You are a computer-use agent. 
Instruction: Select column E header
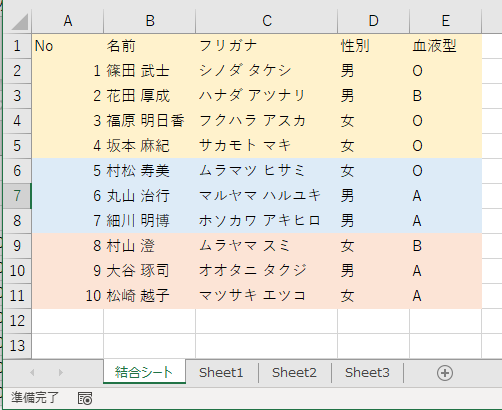click(x=446, y=21)
